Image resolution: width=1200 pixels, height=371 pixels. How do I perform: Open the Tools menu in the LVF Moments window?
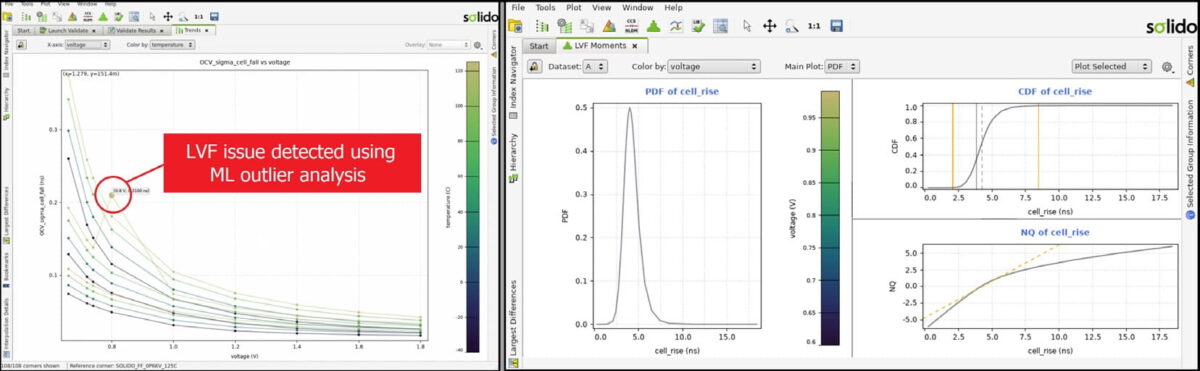tap(545, 7)
